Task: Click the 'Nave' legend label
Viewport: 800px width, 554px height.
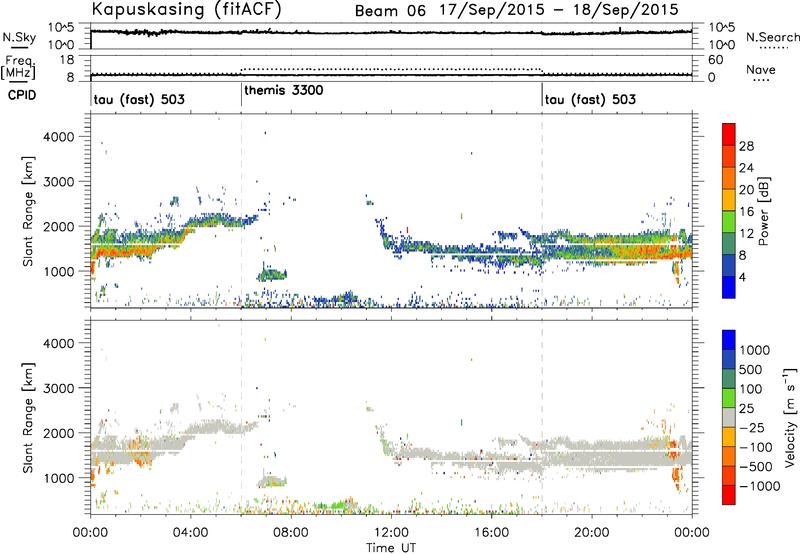Action: (761, 69)
